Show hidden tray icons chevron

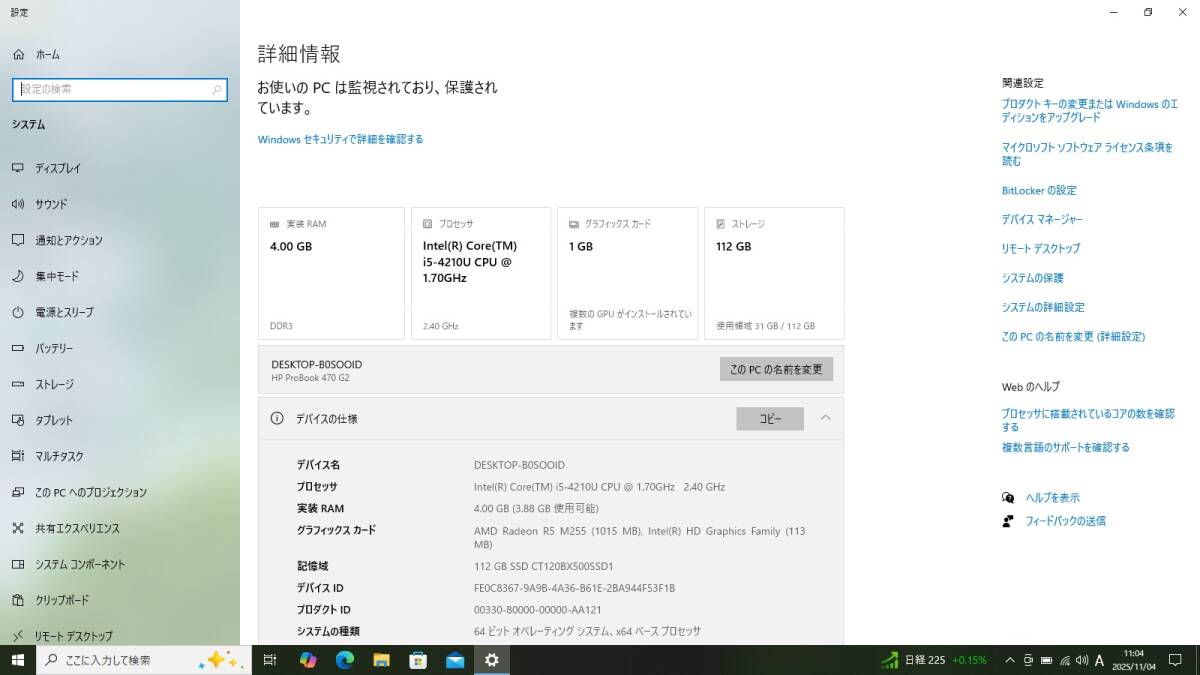(1009, 660)
